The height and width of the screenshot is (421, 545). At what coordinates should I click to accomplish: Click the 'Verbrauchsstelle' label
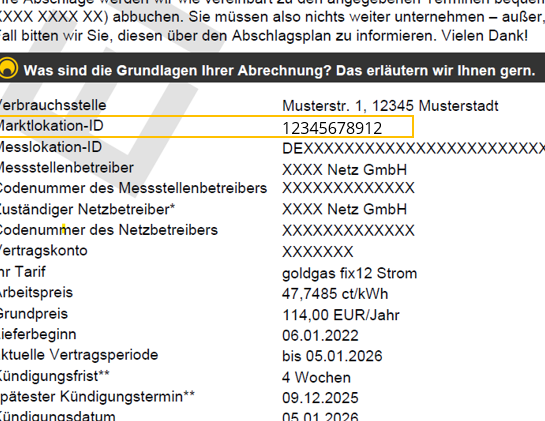tap(52, 105)
